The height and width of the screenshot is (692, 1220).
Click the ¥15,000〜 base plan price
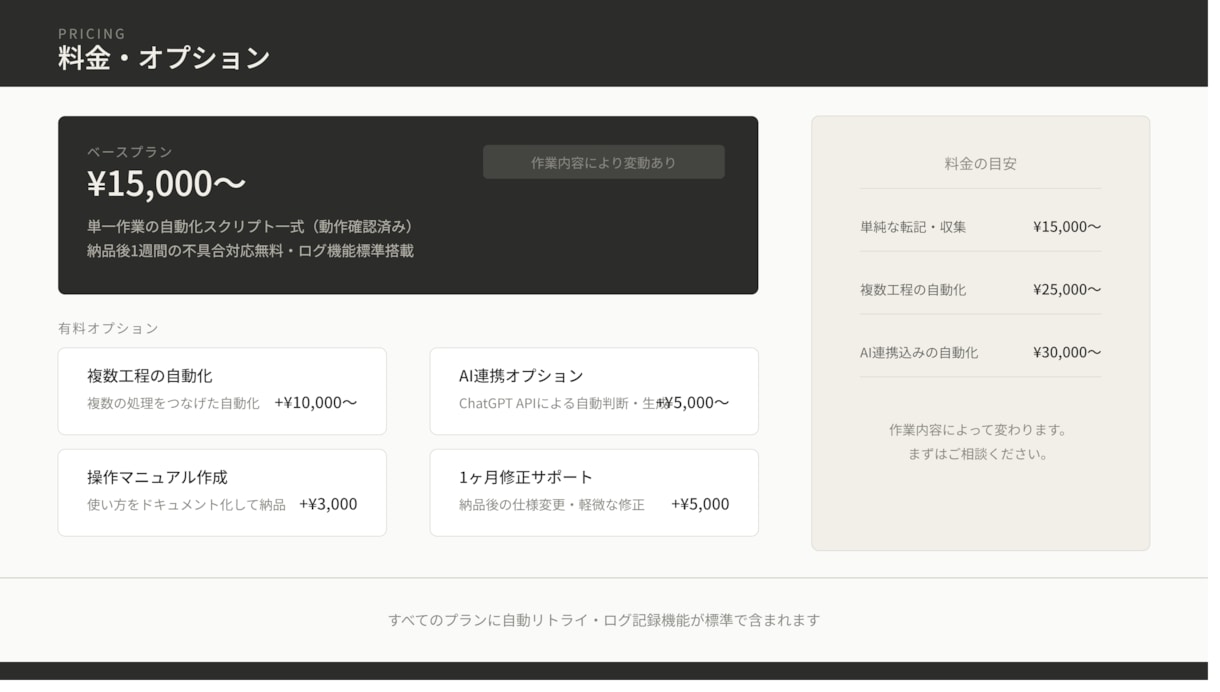168,185
